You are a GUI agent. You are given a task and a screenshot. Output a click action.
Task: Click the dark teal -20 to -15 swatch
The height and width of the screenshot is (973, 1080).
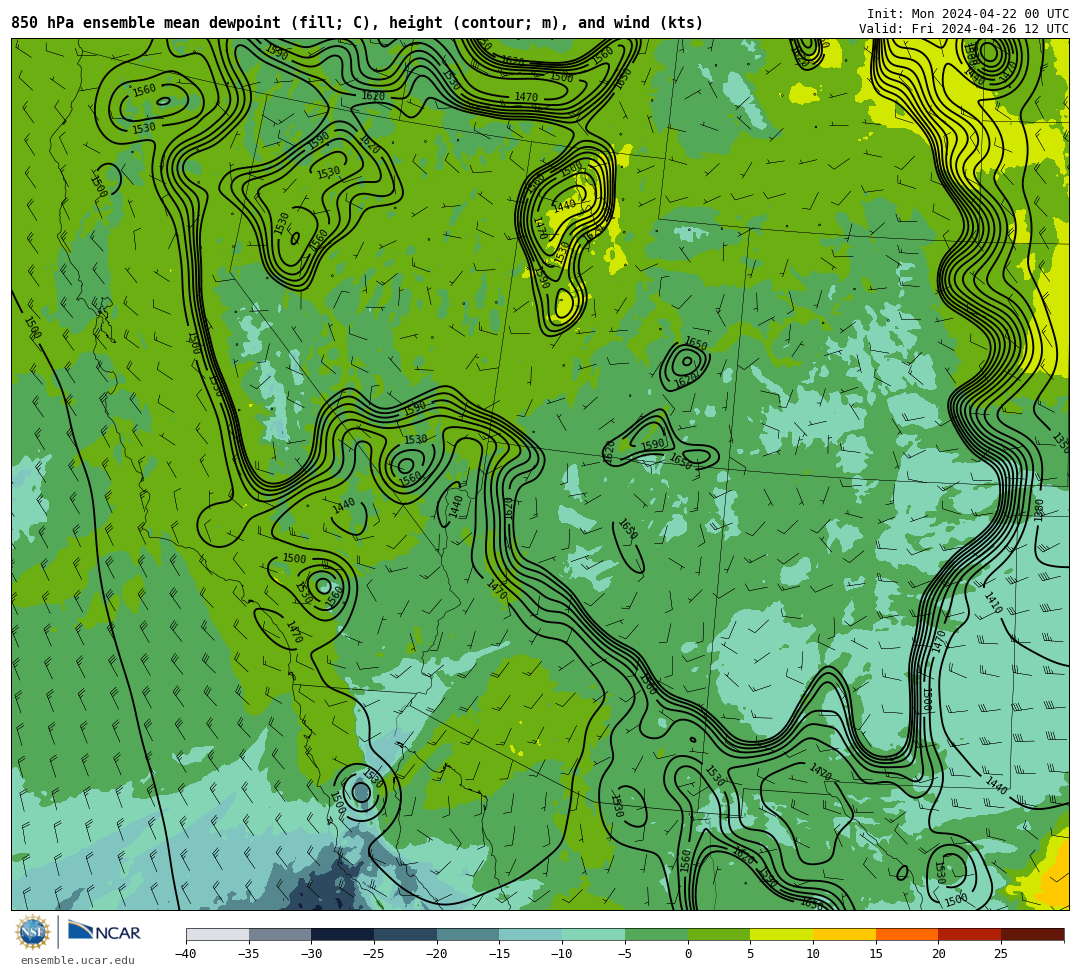coord(468,934)
